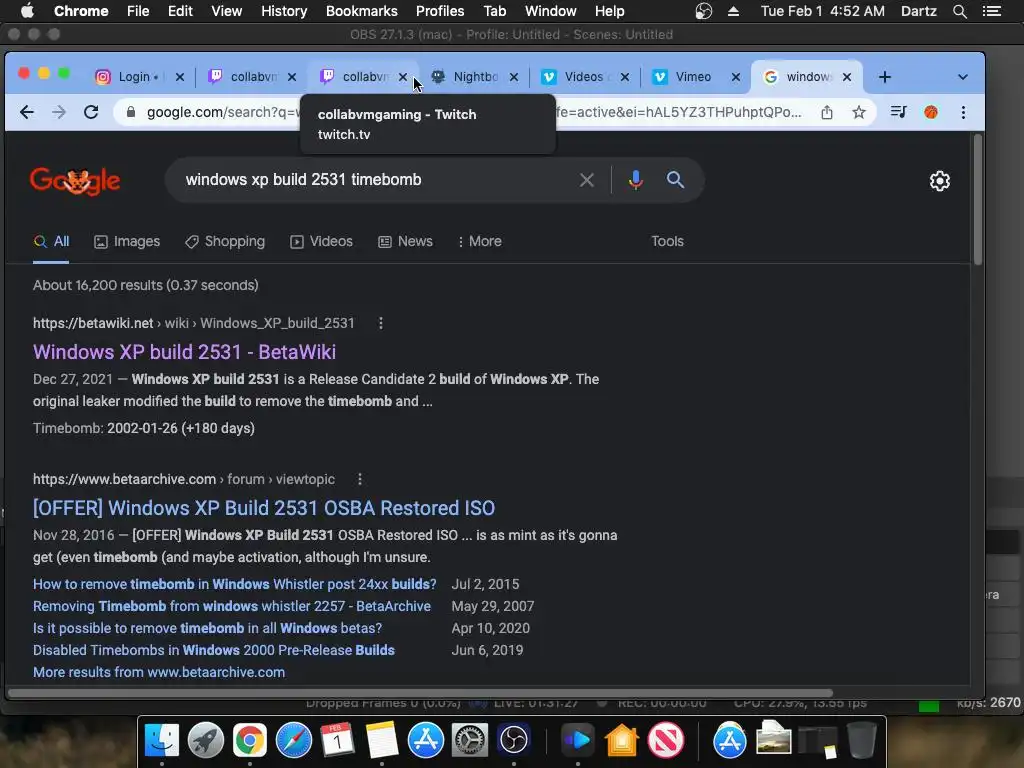Open Disabled Timebombs in Windows 2000 link

214,650
